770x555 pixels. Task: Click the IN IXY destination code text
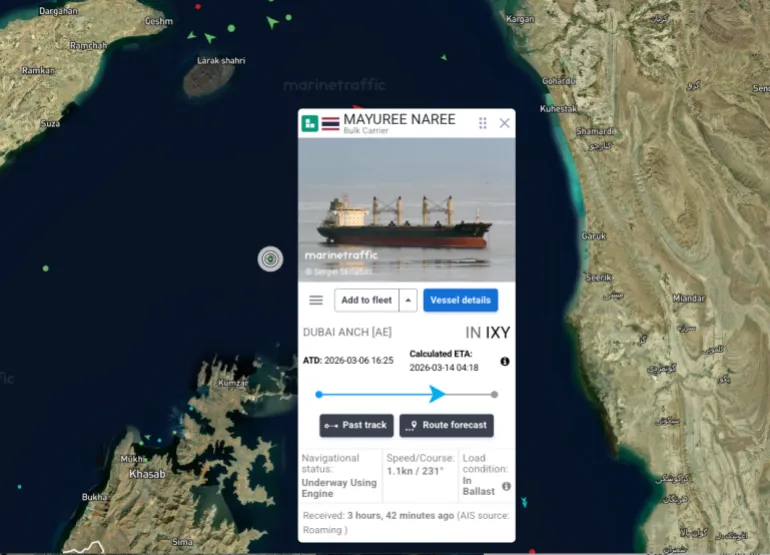pyautogui.click(x=488, y=333)
